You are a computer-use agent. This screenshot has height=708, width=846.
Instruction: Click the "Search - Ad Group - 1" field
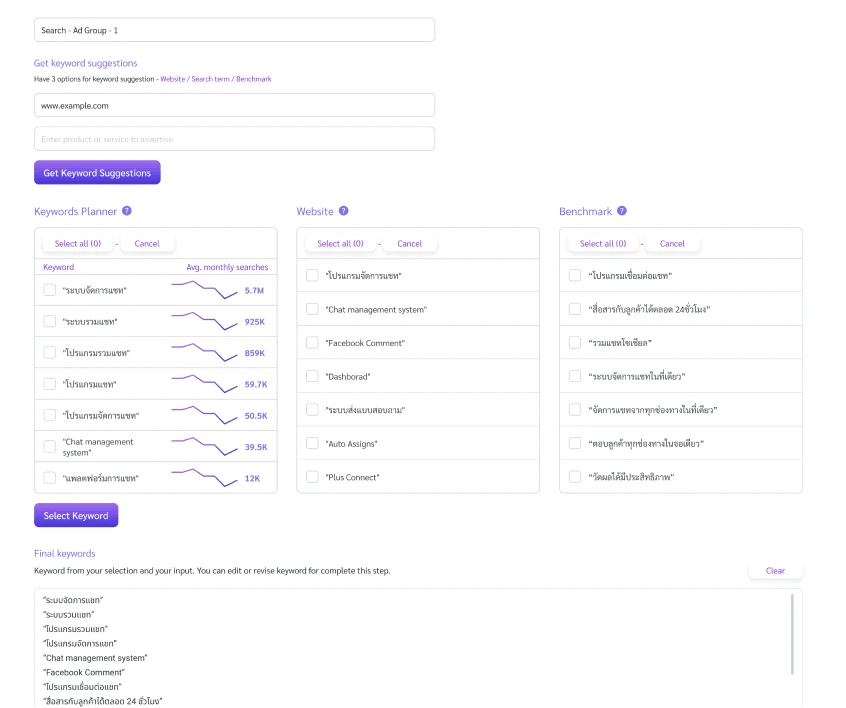coord(234,29)
